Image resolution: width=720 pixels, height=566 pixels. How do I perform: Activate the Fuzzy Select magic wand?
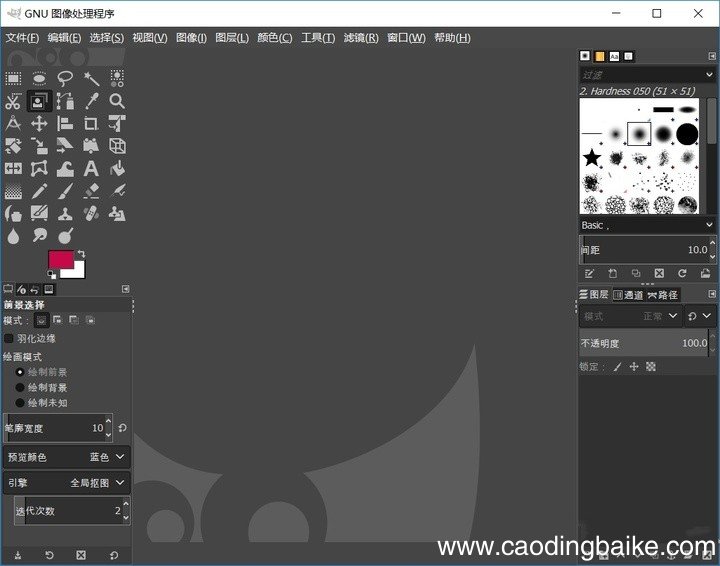pyautogui.click(x=91, y=78)
